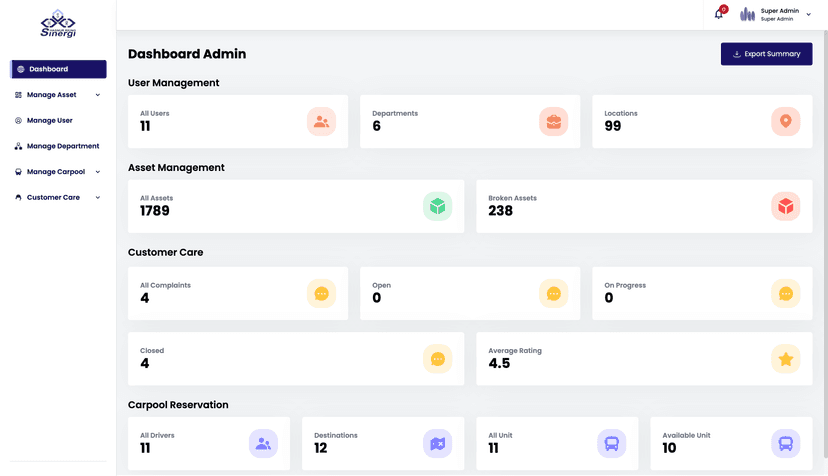Click the Broken Assets red cube icon
The height and width of the screenshot is (476, 828).
point(785,206)
